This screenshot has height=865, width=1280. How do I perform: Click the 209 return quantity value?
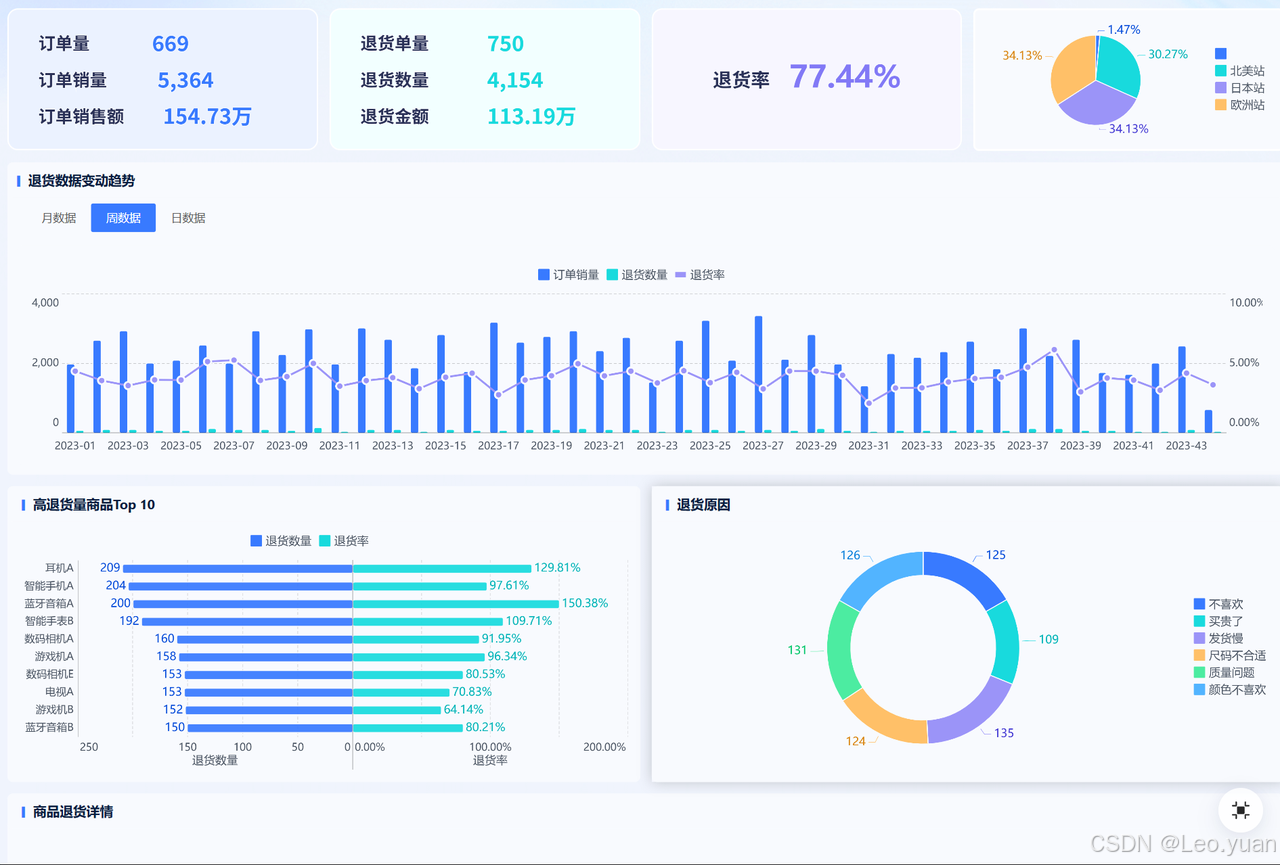[110, 568]
